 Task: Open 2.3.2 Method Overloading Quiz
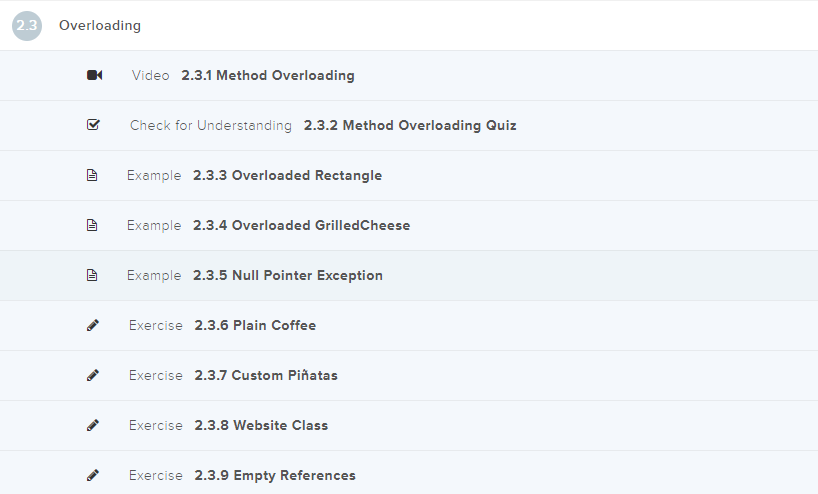pos(410,126)
